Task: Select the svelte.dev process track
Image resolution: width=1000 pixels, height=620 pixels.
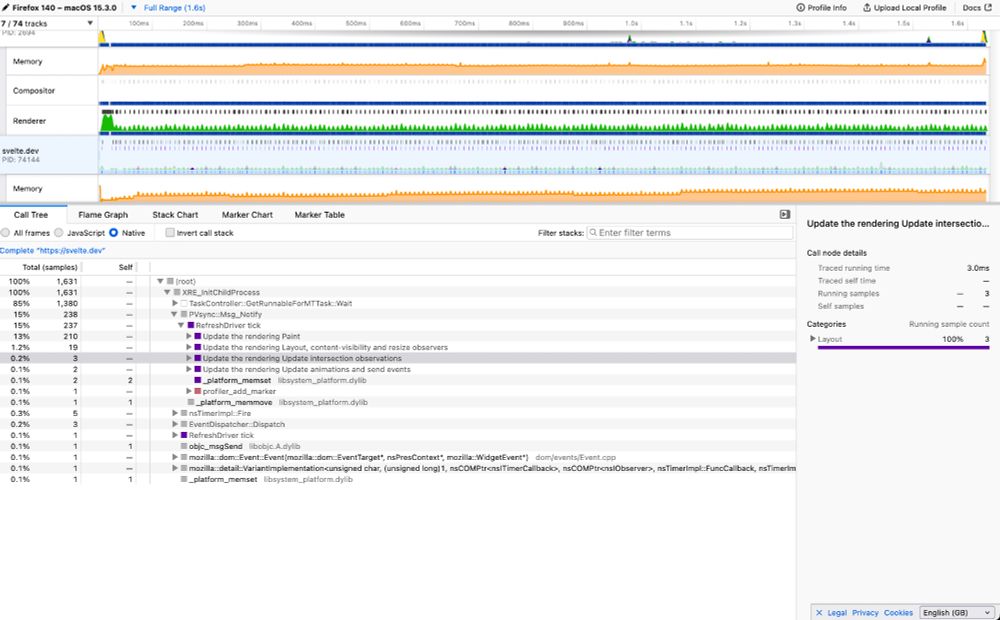Action: [x=49, y=155]
